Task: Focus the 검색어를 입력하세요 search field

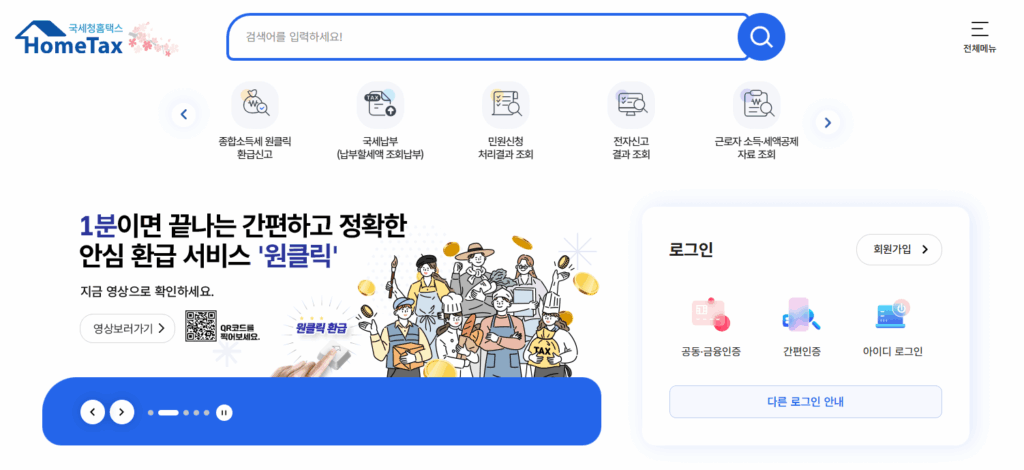Action: pyautogui.click(x=483, y=37)
